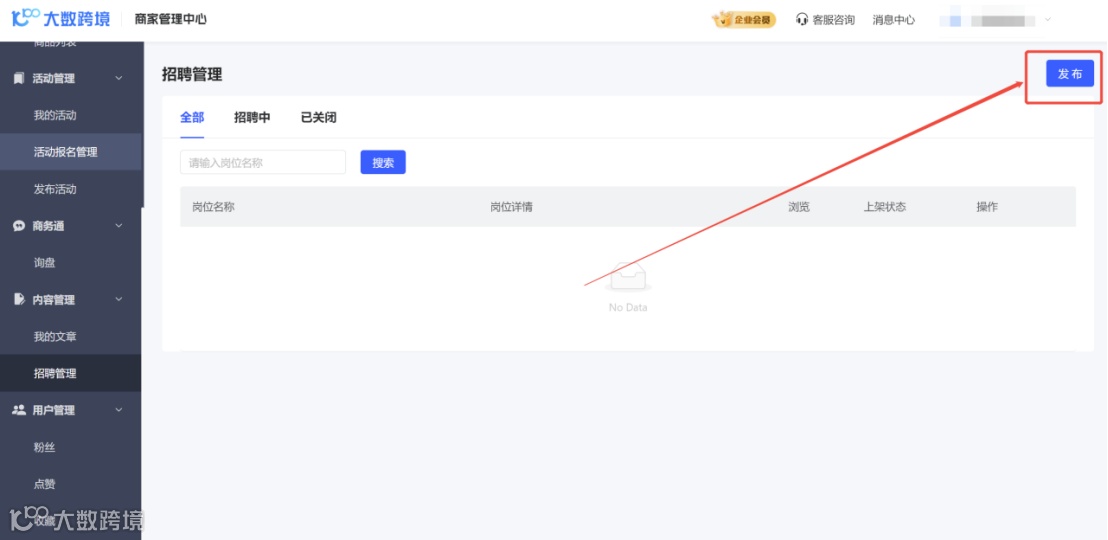Click the 岗位详情 column header
This screenshot has width=1108, height=540.
512,207
